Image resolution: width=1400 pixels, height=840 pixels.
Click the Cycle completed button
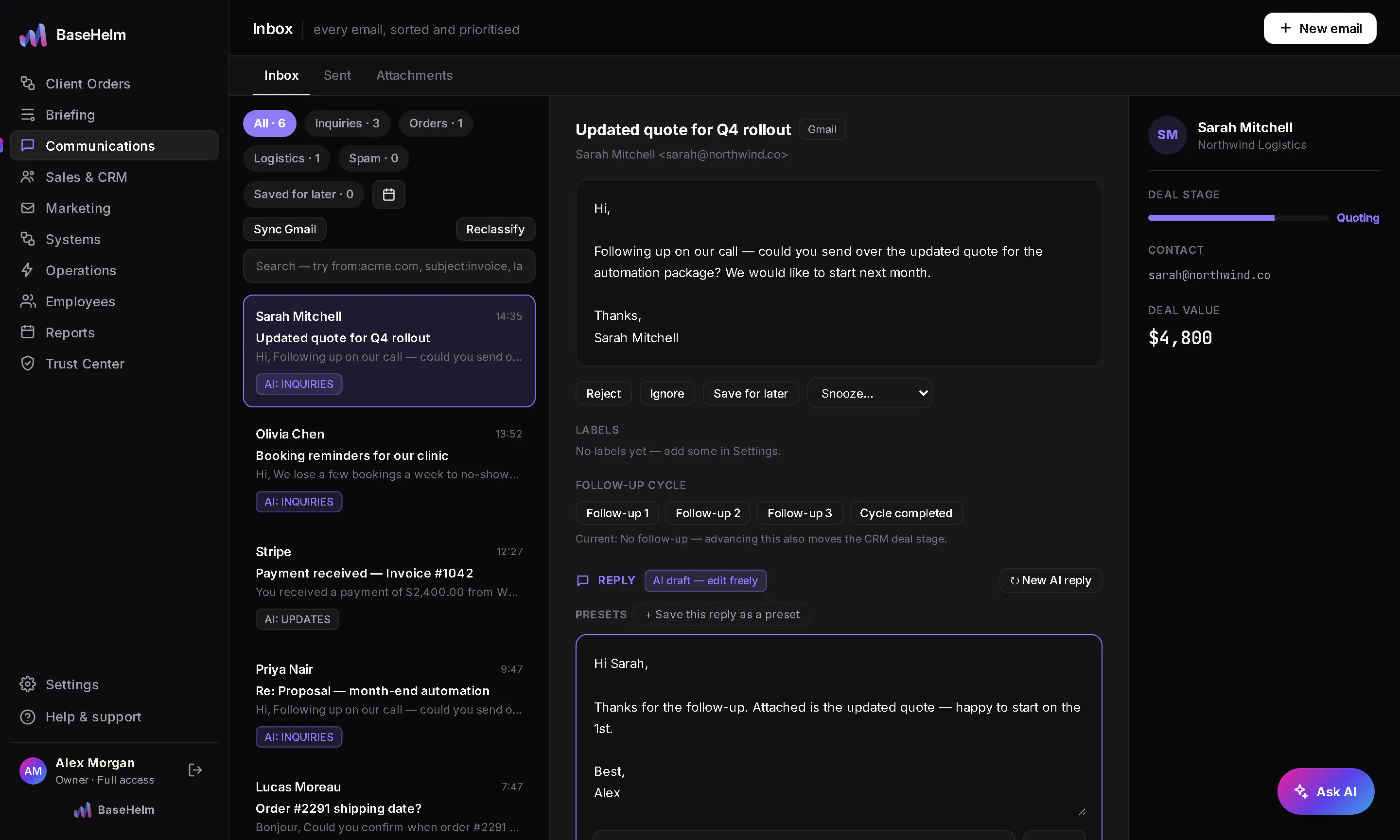tap(906, 513)
